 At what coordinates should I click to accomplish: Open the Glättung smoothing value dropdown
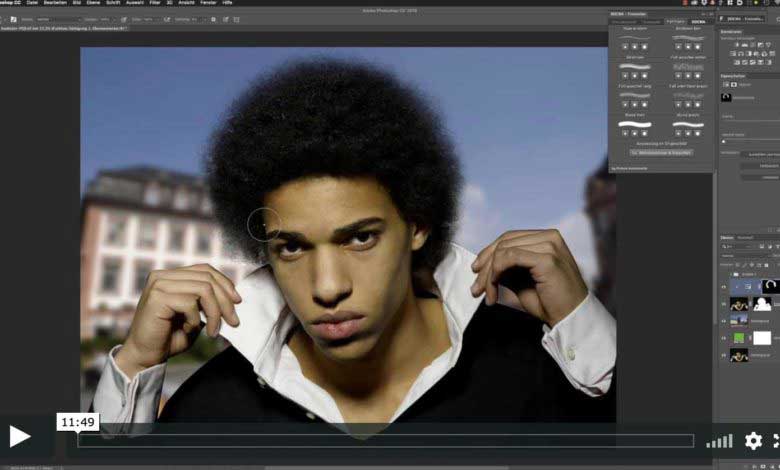tap(195, 19)
